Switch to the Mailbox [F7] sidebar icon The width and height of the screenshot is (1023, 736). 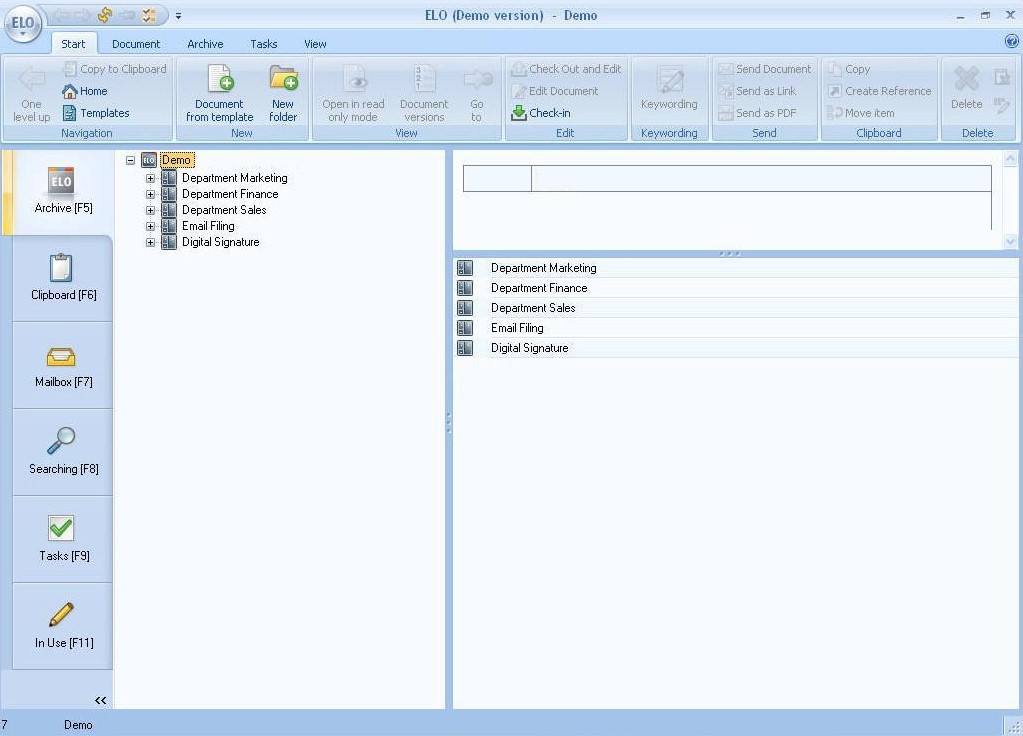[62, 365]
